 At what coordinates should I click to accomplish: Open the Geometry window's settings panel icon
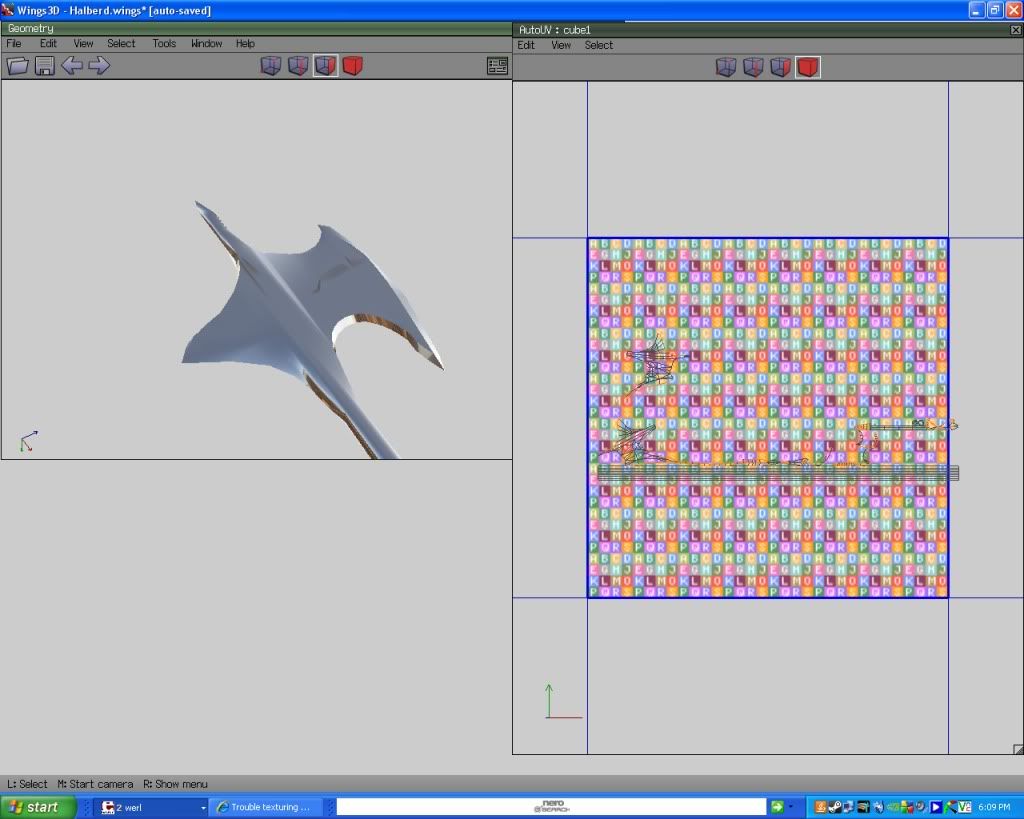(x=497, y=66)
